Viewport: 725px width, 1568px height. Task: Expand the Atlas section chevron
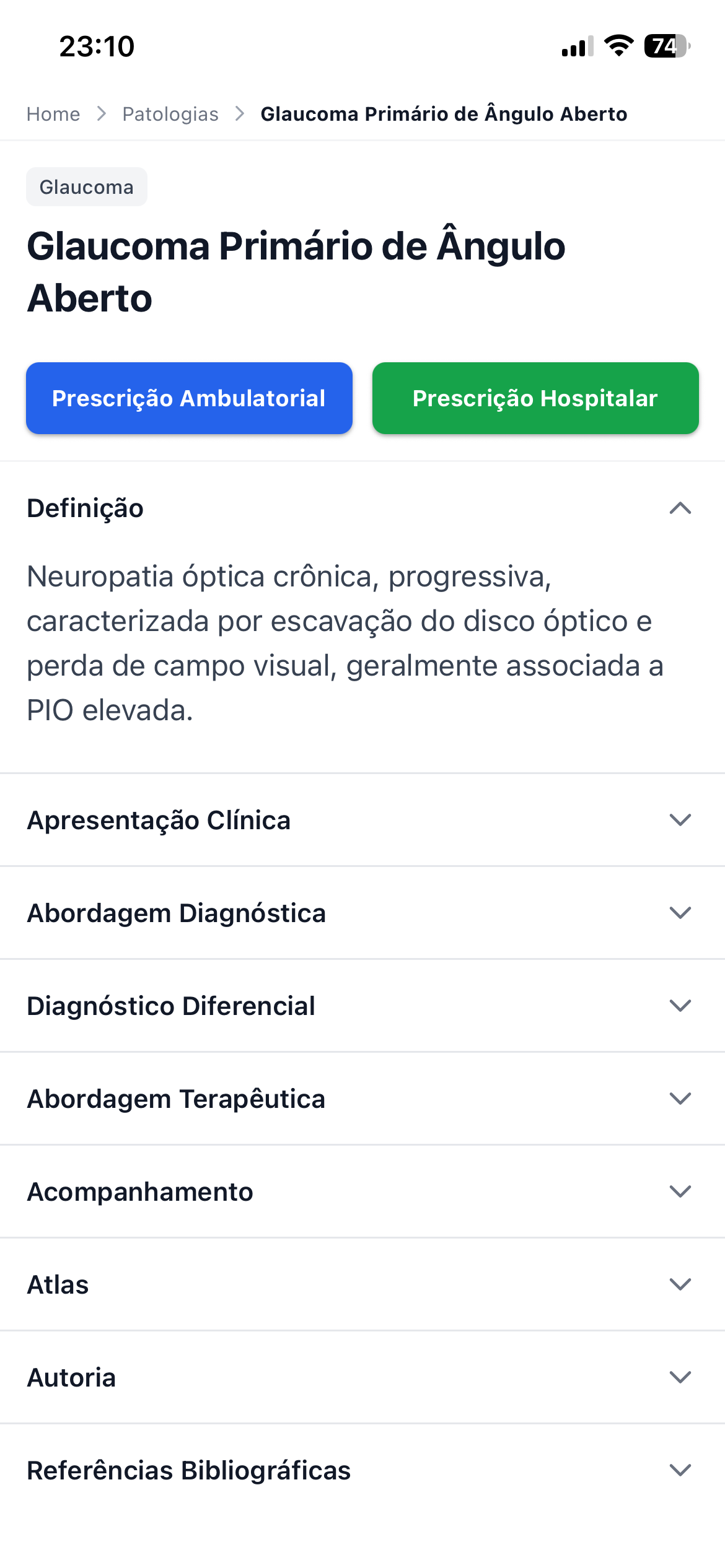[680, 1284]
